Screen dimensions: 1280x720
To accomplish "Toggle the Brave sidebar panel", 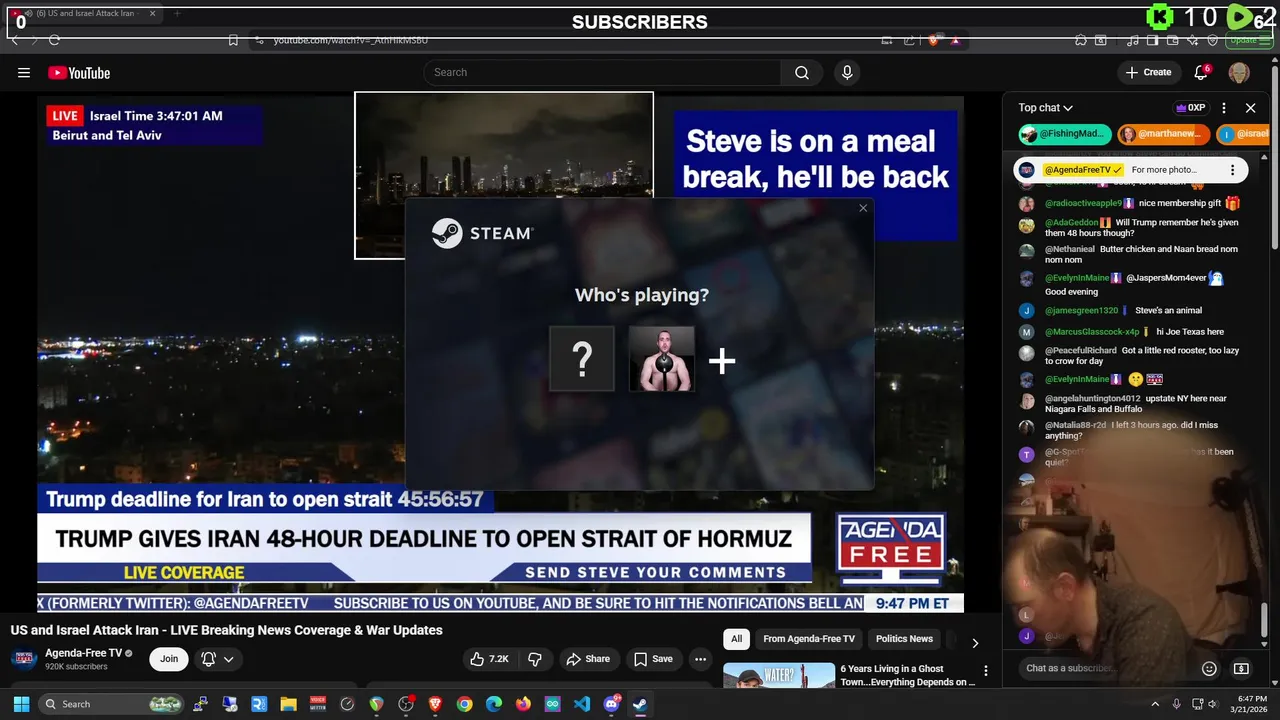I will click(x=1152, y=40).
